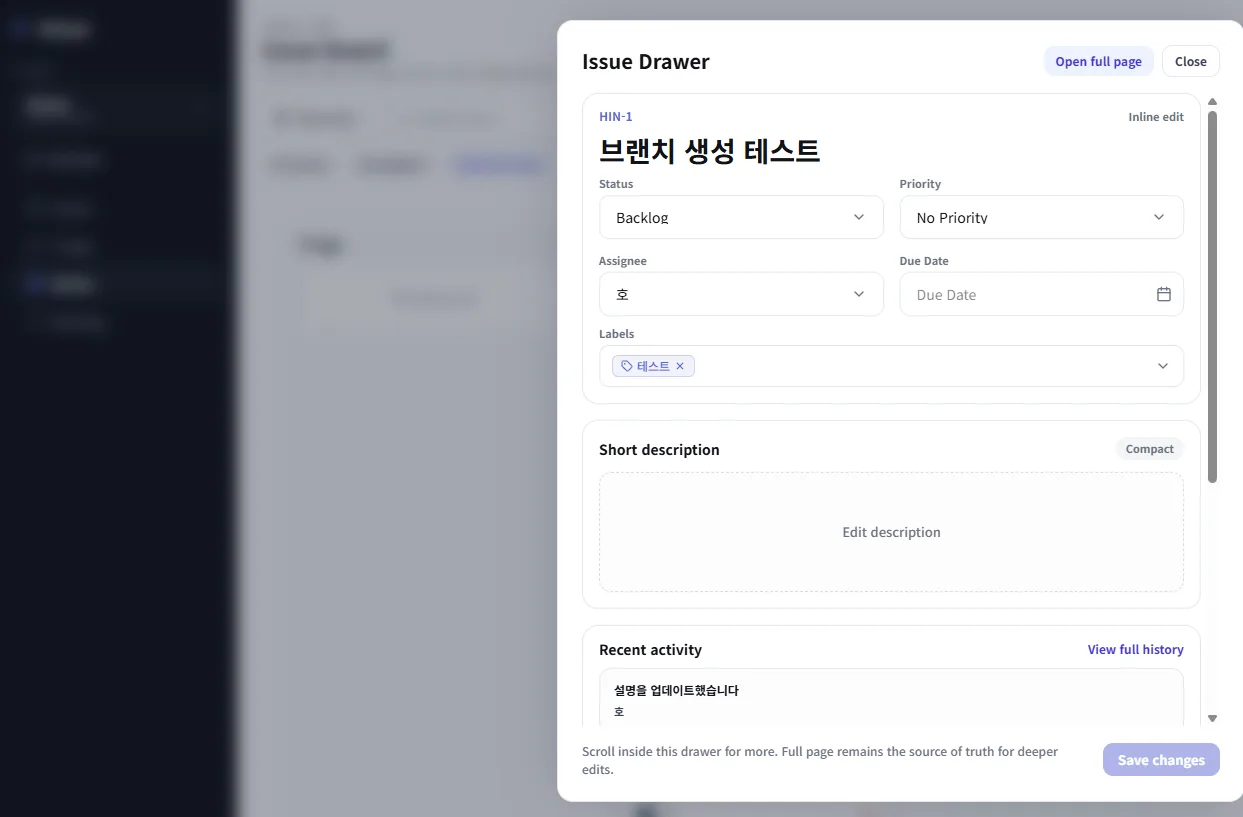Open the View full history link
The height and width of the screenshot is (817, 1243).
click(1135, 650)
